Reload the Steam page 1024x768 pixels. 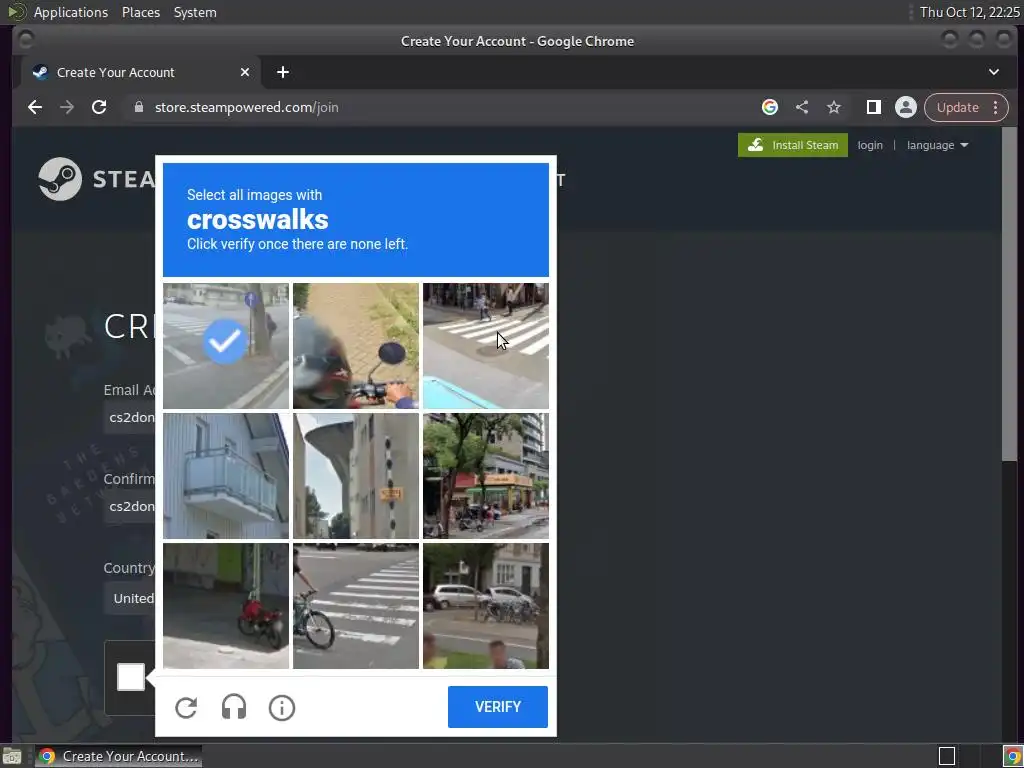click(99, 107)
